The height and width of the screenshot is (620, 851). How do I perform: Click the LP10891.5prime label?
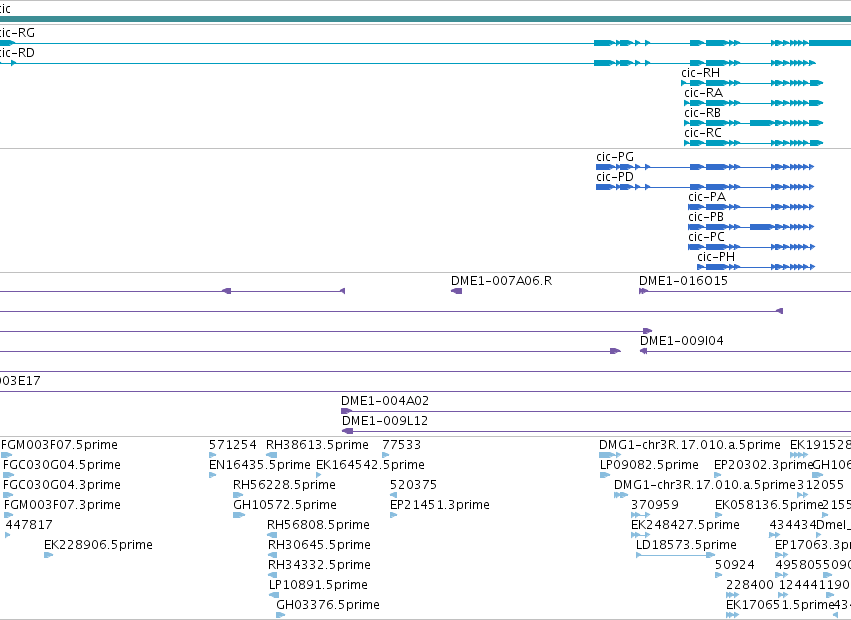[318, 585]
